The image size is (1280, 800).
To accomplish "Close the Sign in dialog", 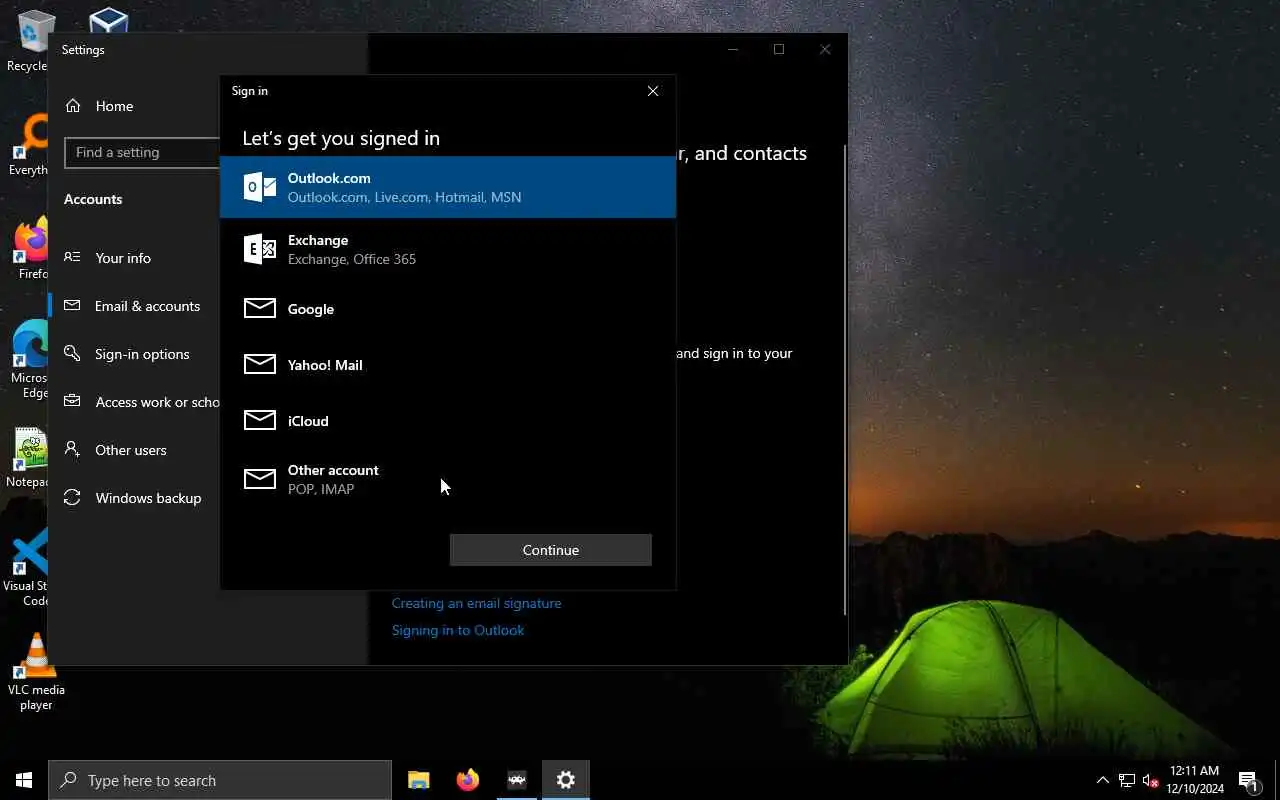I will point(653,91).
